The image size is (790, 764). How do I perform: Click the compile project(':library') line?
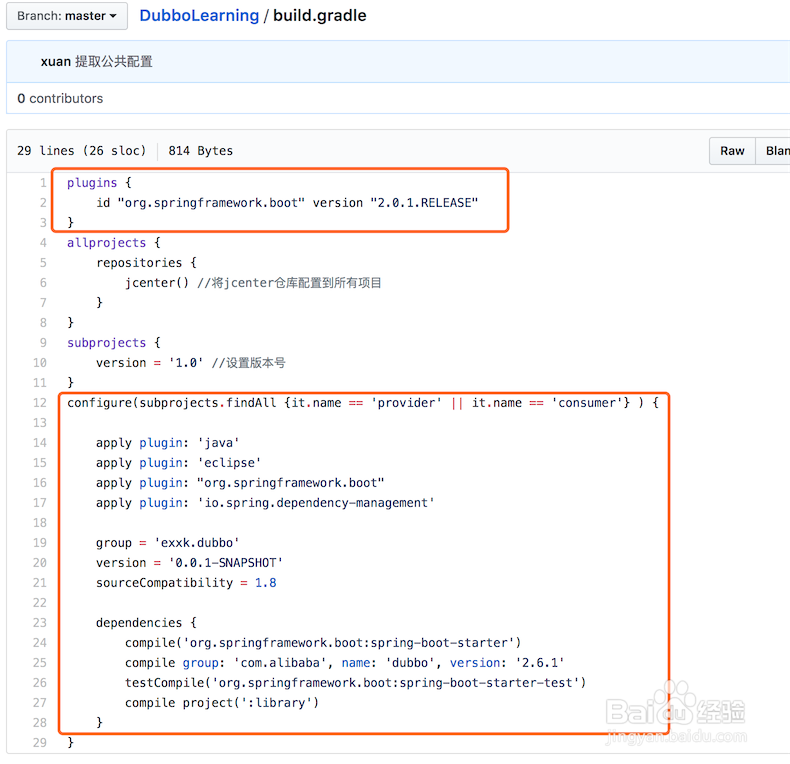222,703
